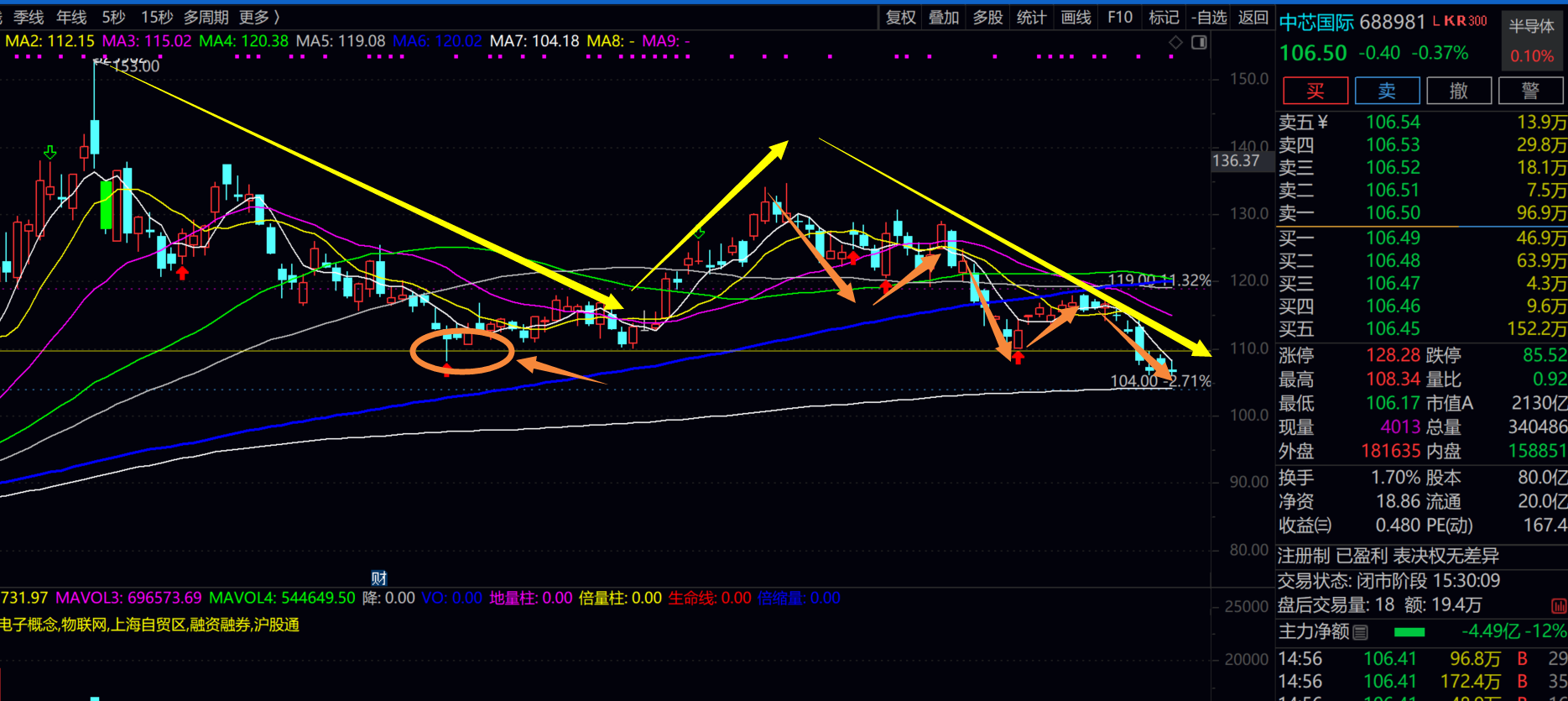Click the green down-arrow marker near chart top-left
The image size is (1568, 701).
point(50,152)
